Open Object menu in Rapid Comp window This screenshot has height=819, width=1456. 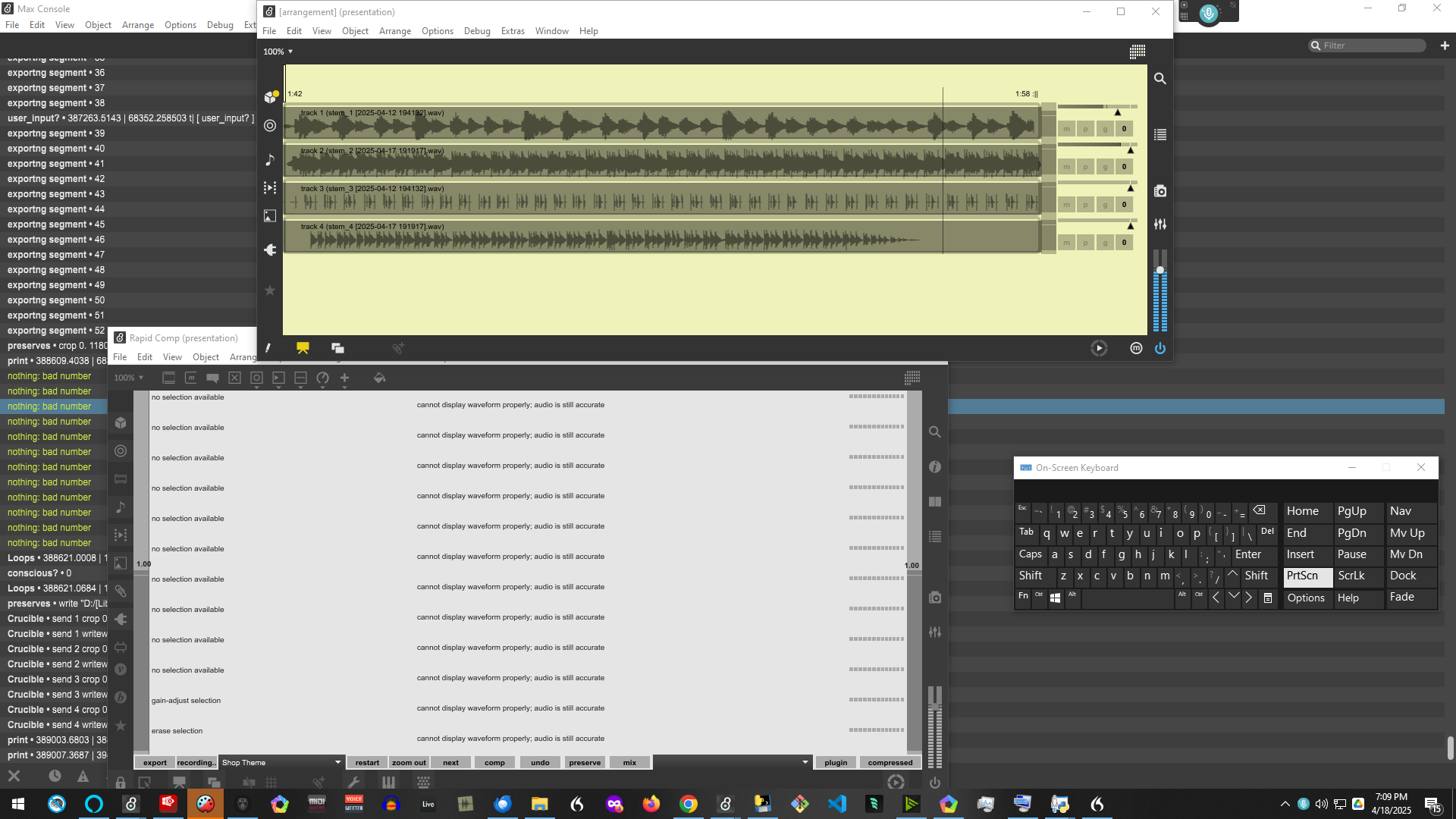click(x=206, y=357)
